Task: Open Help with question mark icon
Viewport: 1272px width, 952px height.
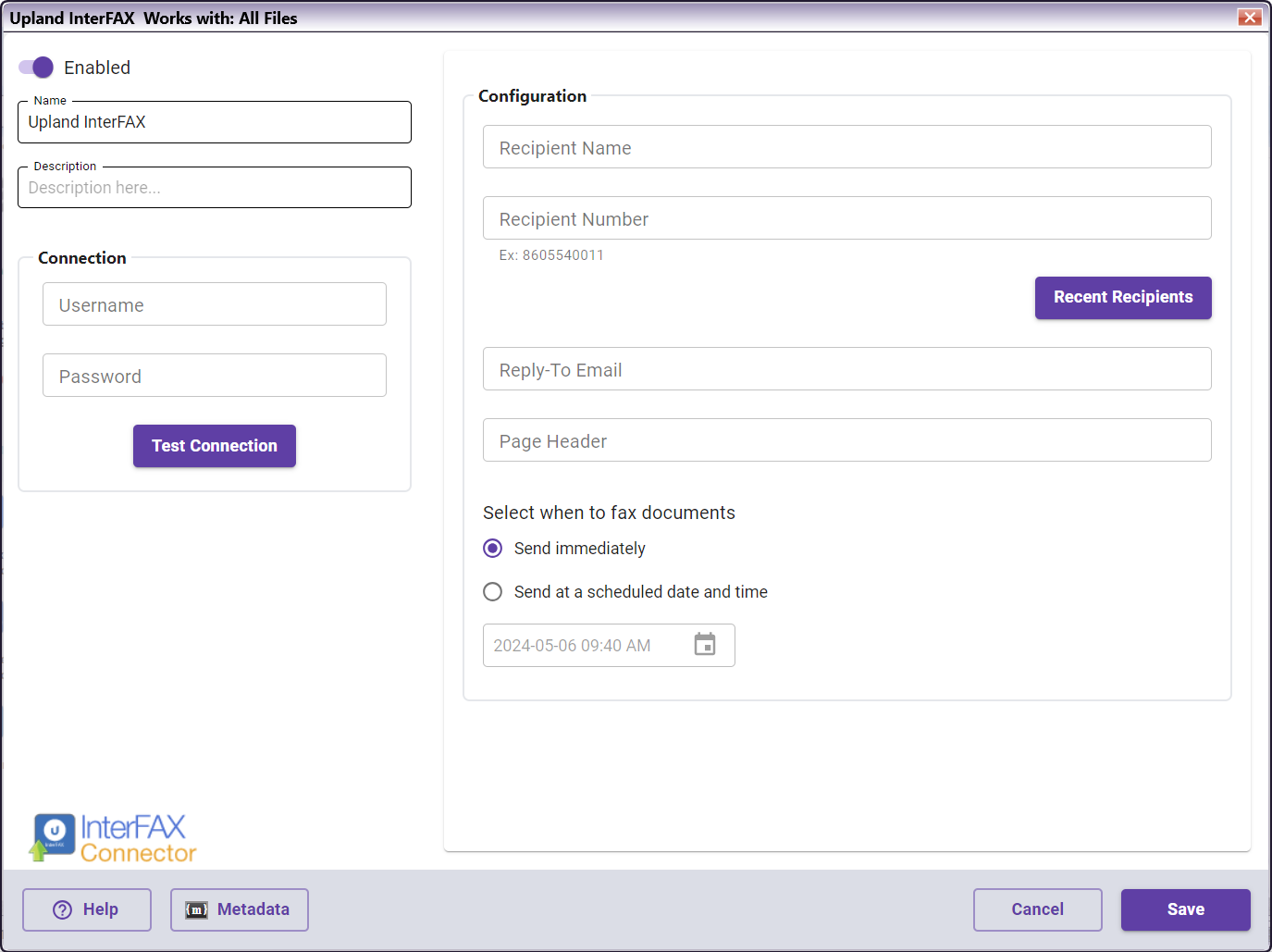Action: [x=87, y=909]
